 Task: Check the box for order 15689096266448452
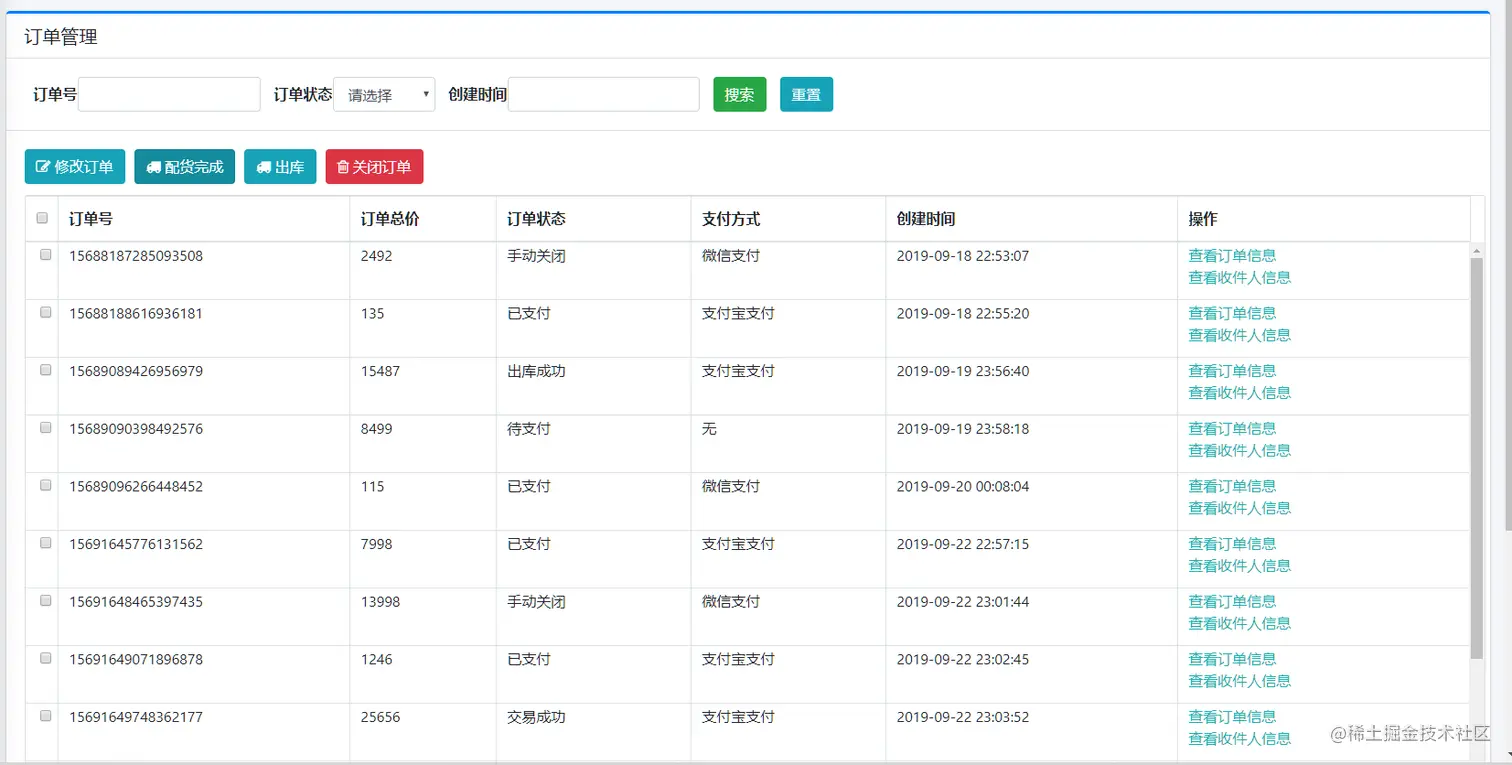[x=45, y=485]
